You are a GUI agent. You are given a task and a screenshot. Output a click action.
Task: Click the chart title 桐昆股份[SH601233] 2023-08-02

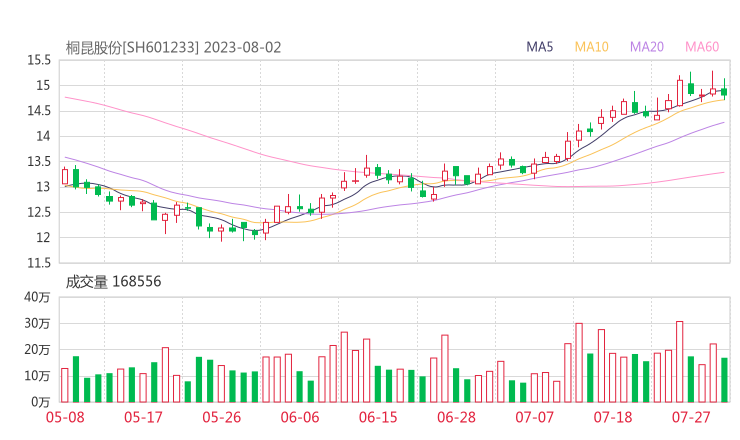[173, 48]
